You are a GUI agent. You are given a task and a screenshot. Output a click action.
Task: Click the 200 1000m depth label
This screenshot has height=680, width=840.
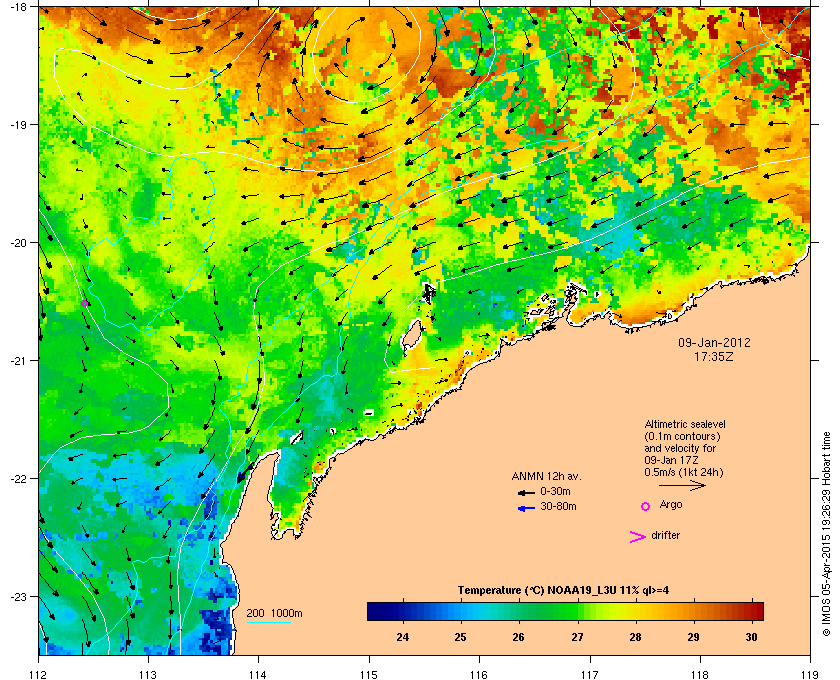[274, 613]
